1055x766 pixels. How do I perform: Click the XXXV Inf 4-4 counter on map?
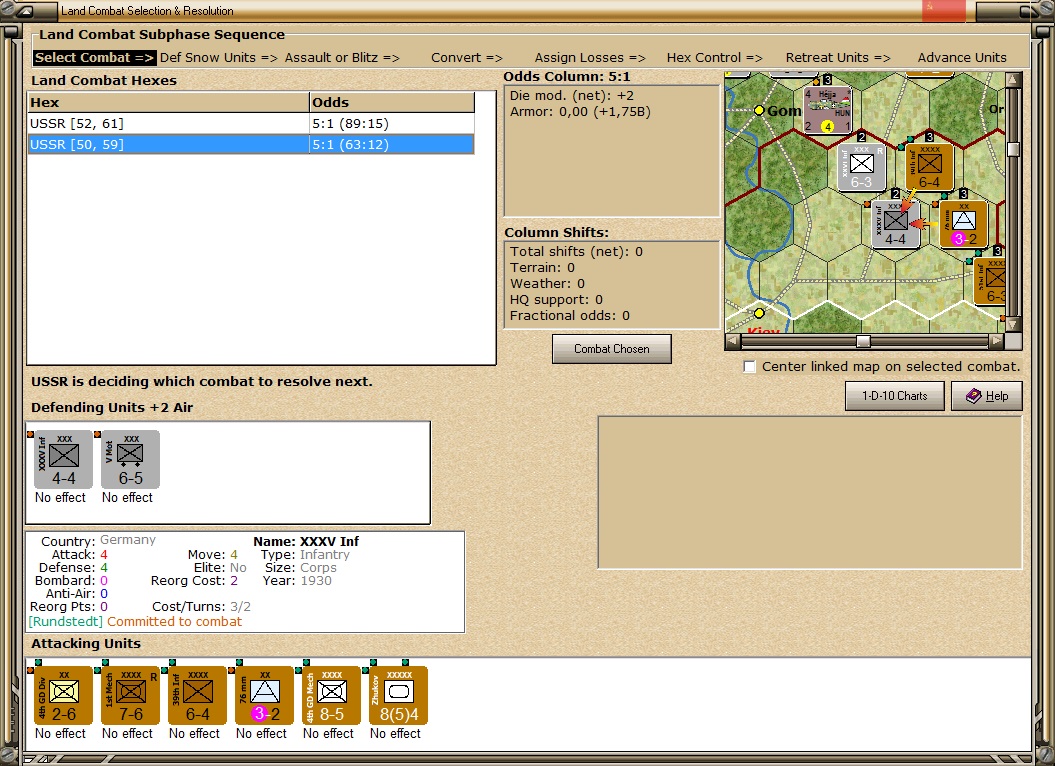pos(896,225)
